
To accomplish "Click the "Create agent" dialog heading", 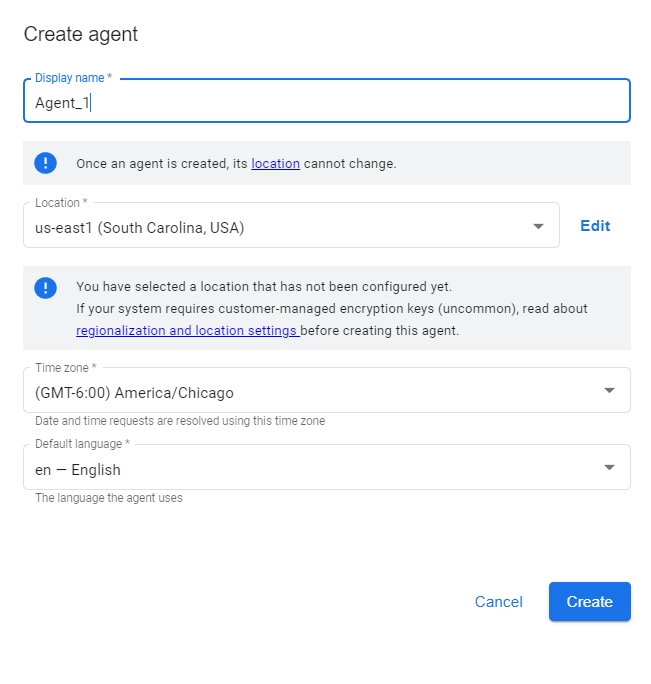I will point(81,34).
